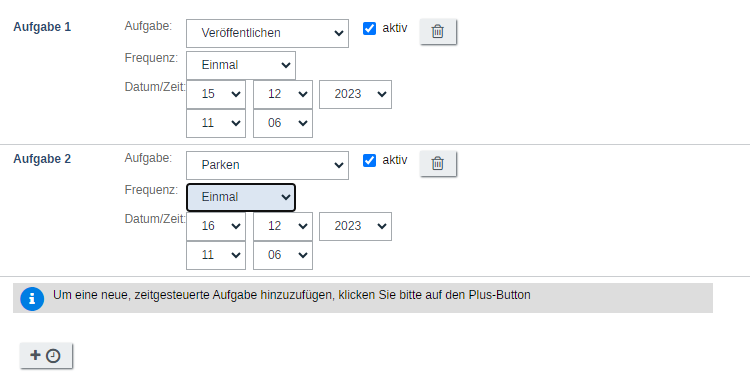Open the Veröffentlichen task dropdown
This screenshot has height=383, width=750.
(267, 33)
